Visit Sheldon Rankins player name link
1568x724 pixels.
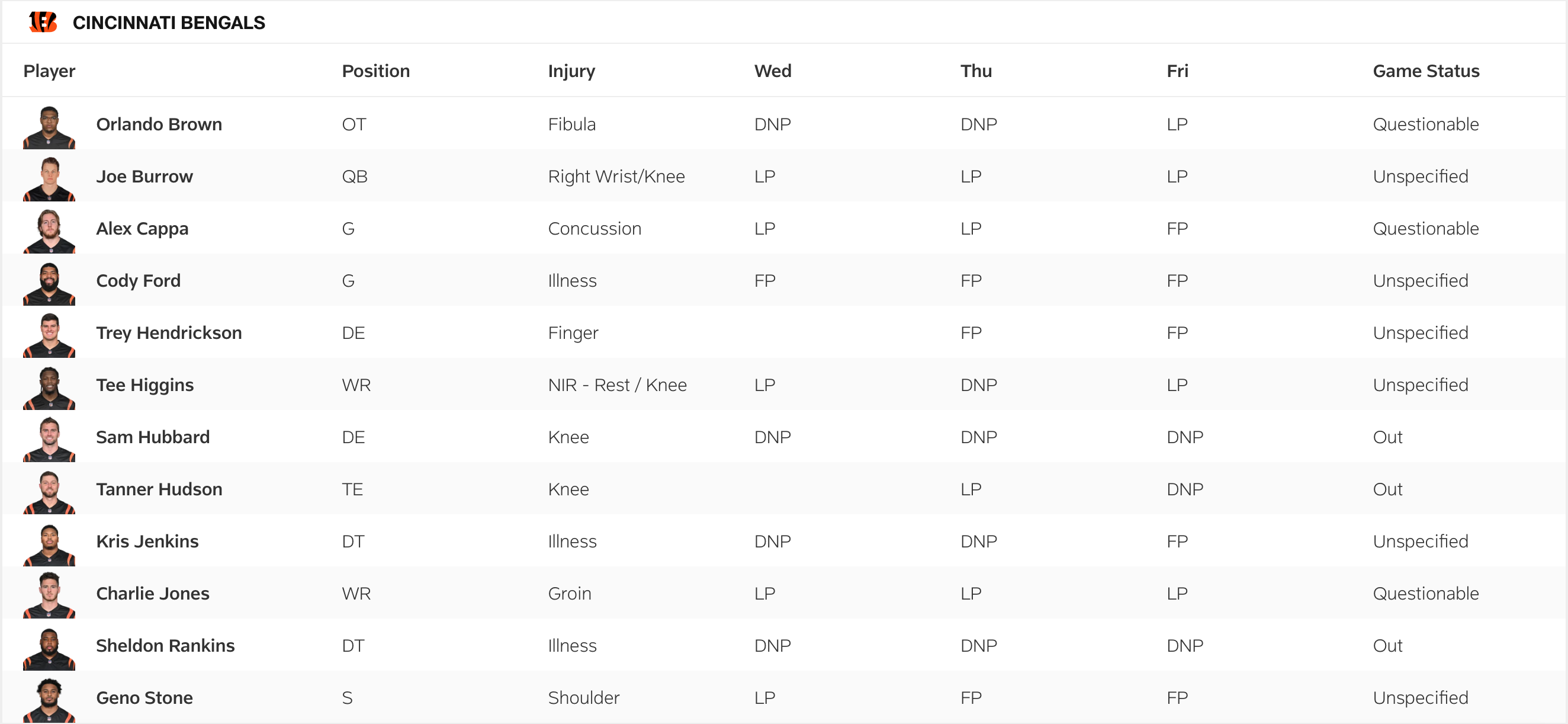(x=165, y=645)
